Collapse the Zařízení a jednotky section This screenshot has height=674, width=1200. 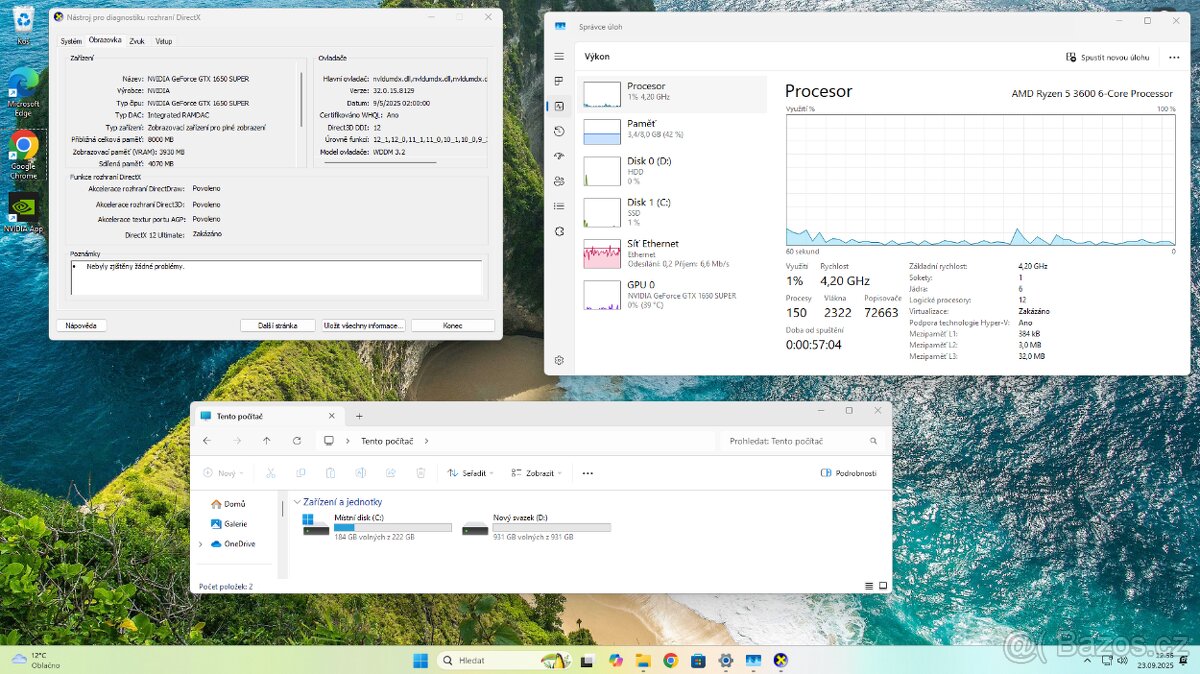pos(297,502)
